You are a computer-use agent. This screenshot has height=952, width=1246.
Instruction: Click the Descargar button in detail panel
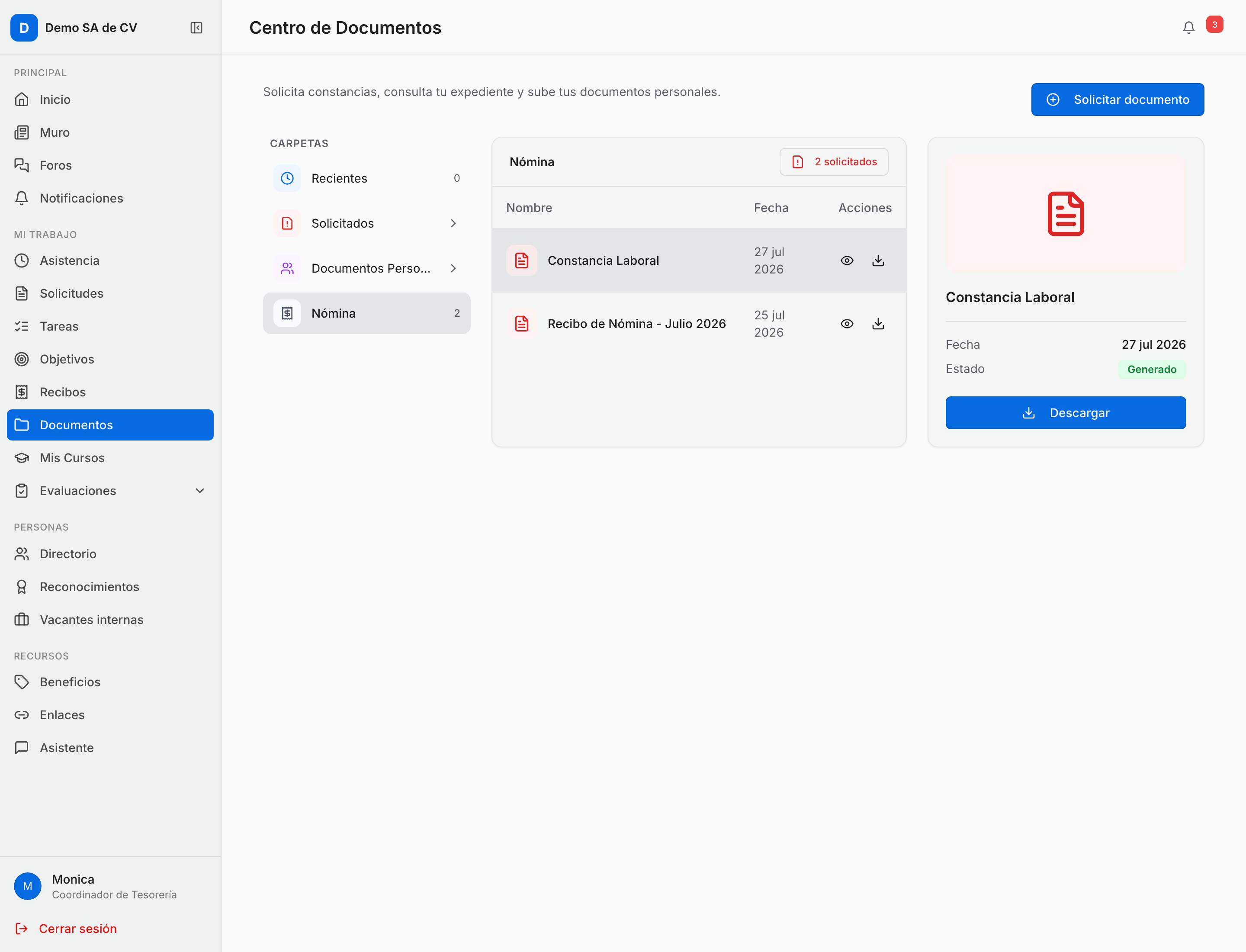pyautogui.click(x=1065, y=413)
